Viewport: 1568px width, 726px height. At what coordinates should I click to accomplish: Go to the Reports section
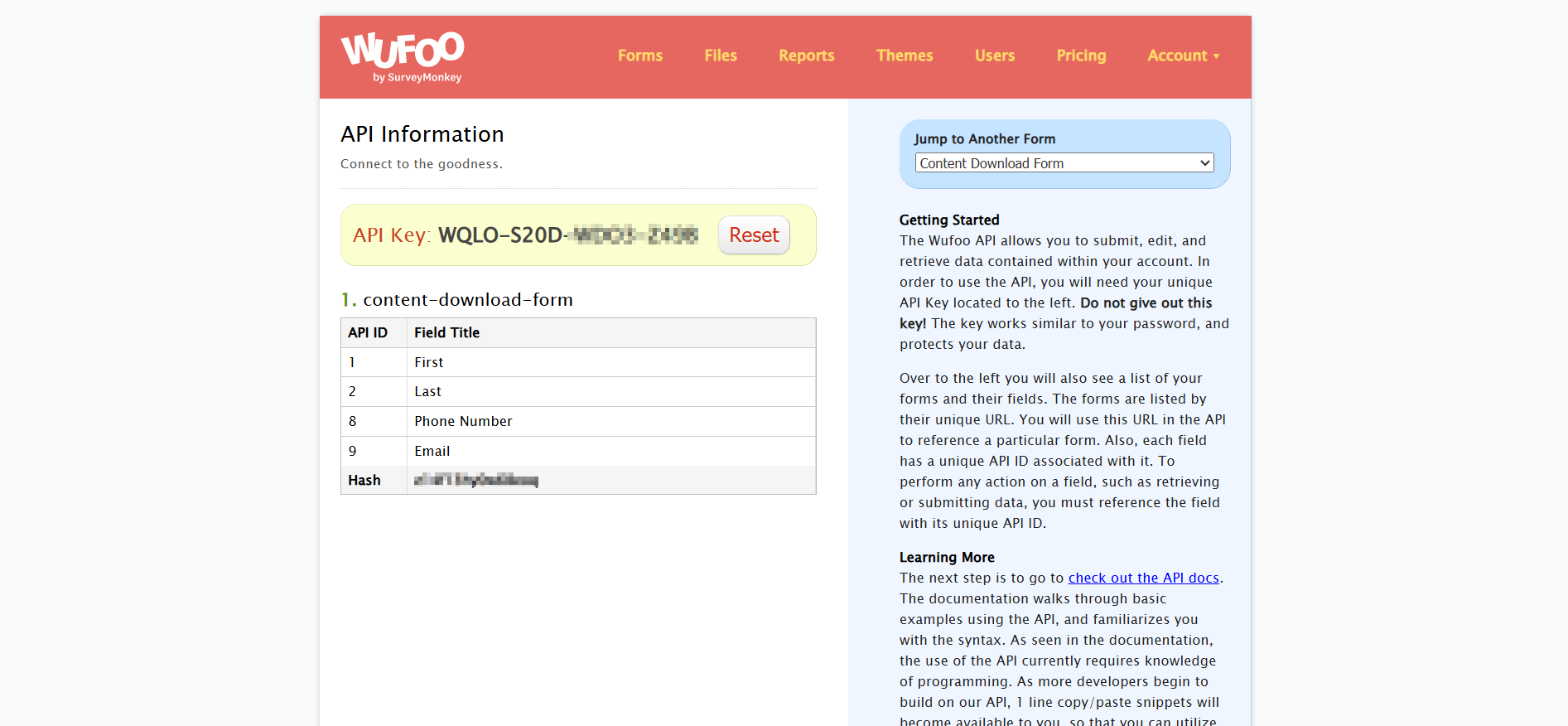807,56
